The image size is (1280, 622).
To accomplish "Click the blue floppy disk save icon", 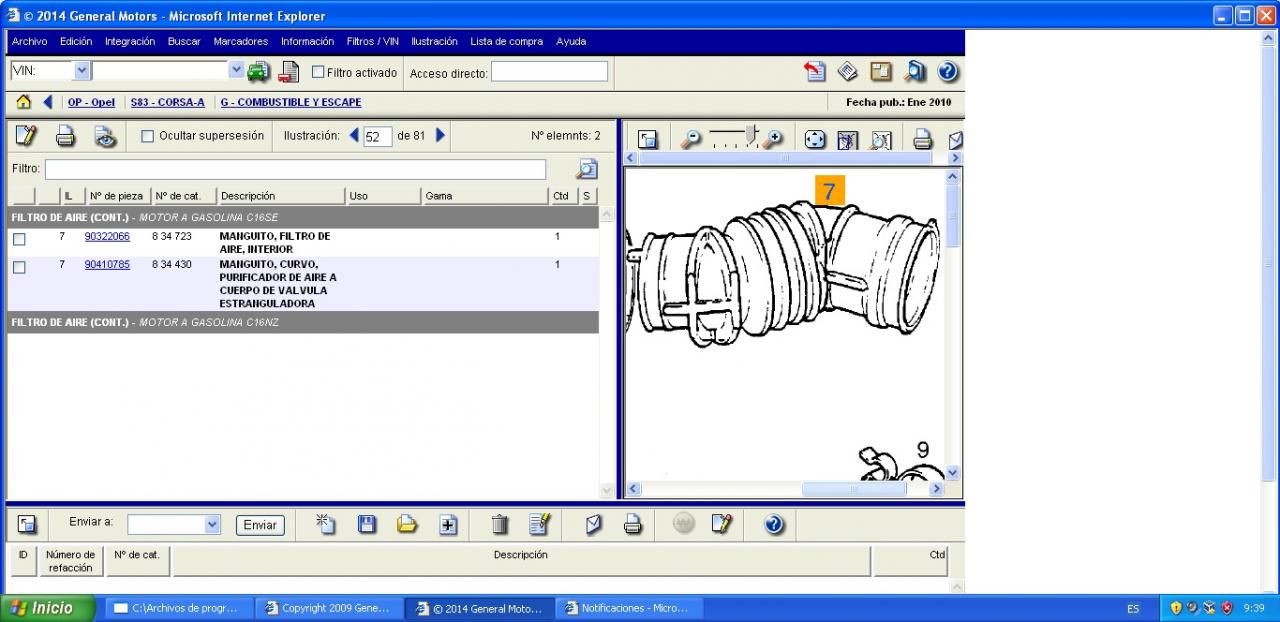I will point(367,524).
